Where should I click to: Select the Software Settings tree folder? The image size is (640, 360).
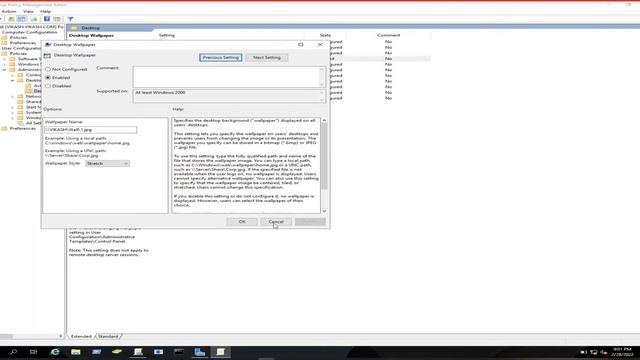point(29,59)
